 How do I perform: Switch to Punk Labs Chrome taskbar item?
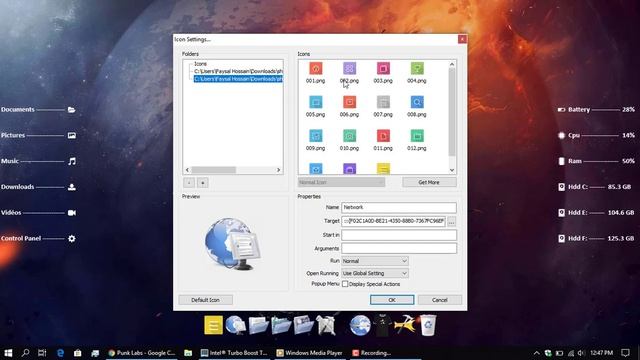(x=142, y=353)
